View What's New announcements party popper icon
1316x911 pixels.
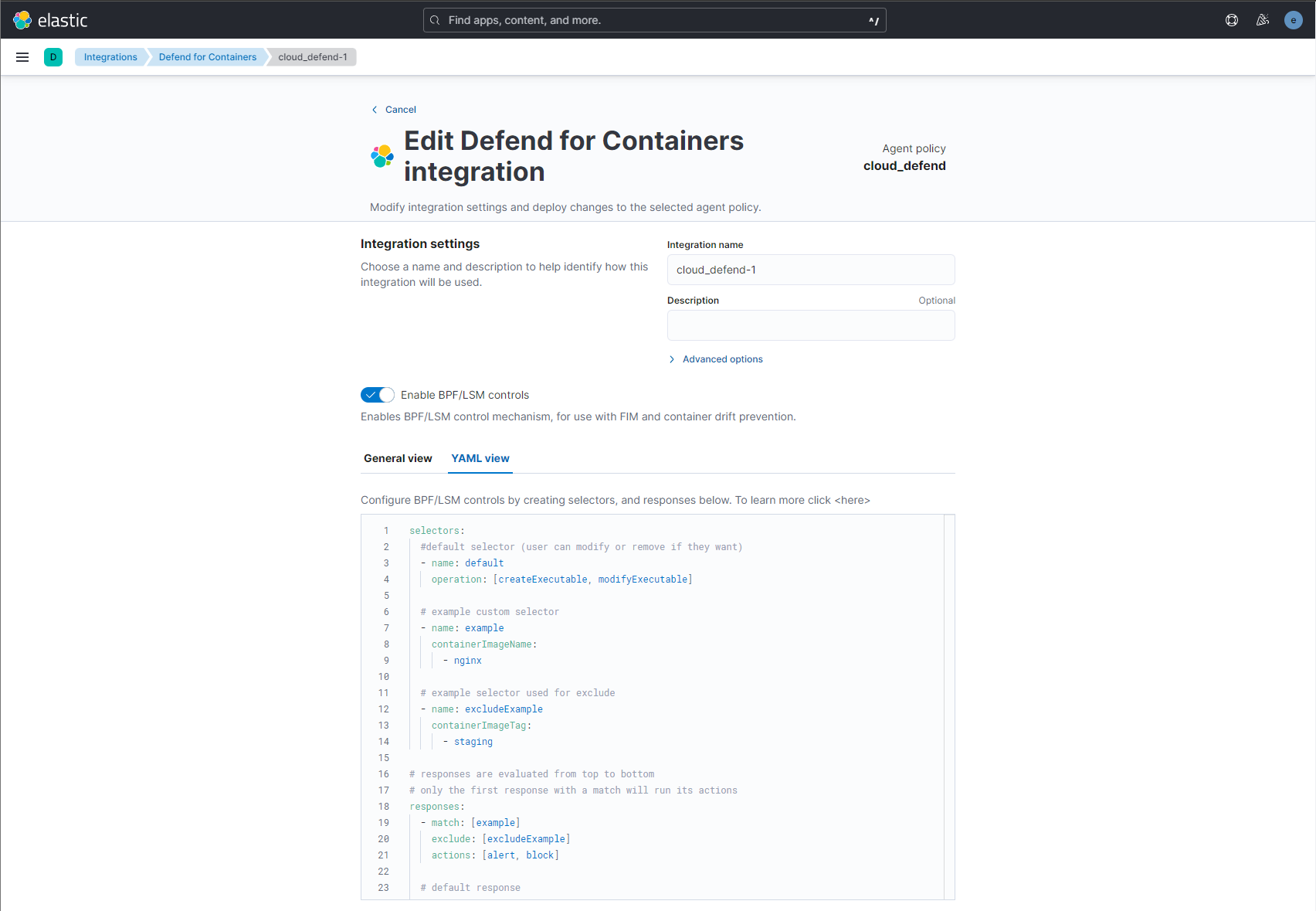click(1263, 19)
